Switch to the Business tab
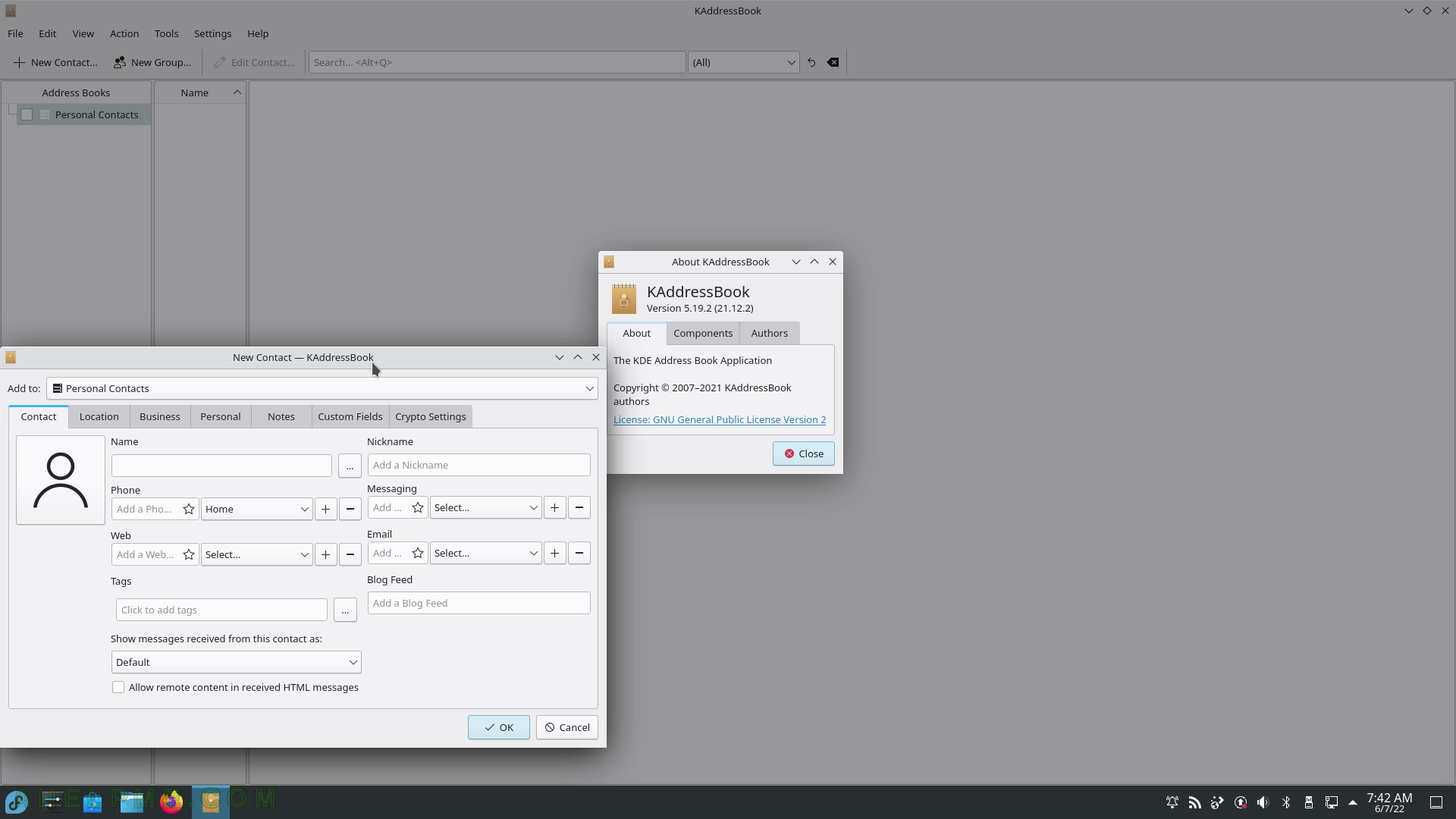1456x819 pixels. point(159,416)
